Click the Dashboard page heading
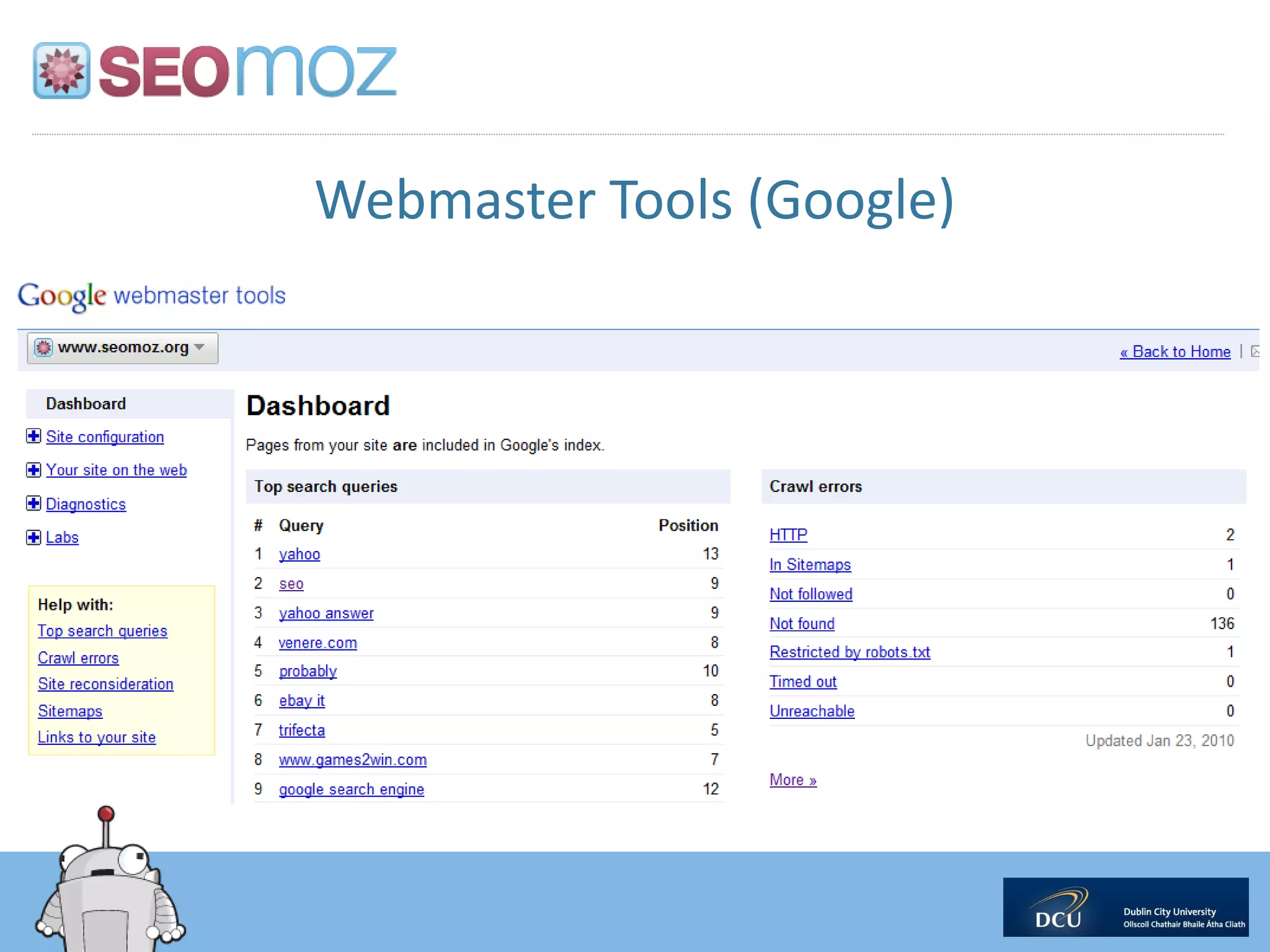This screenshot has width=1270, height=952. coord(318,406)
